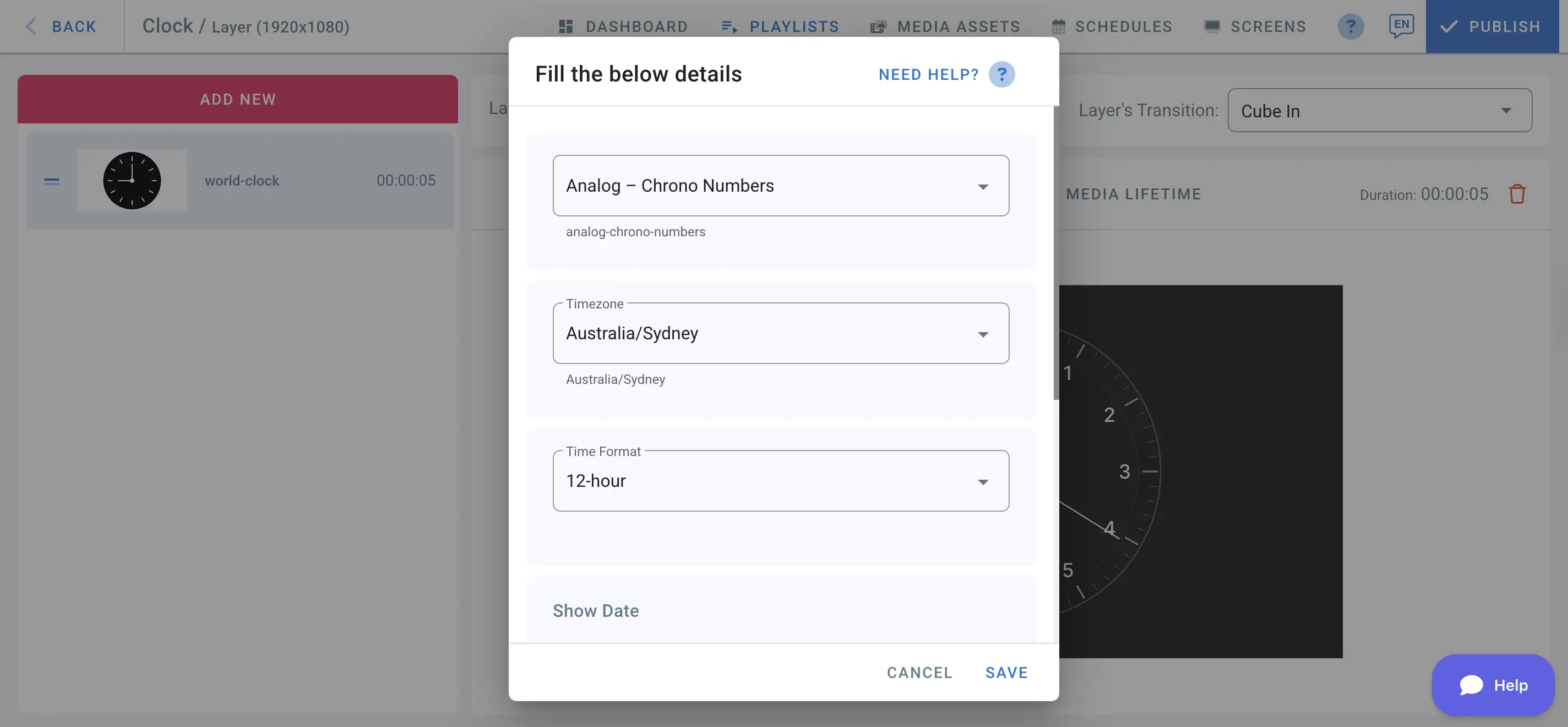Click the dialog's vertical scrollbar
The image size is (1568, 727).
1055,256
